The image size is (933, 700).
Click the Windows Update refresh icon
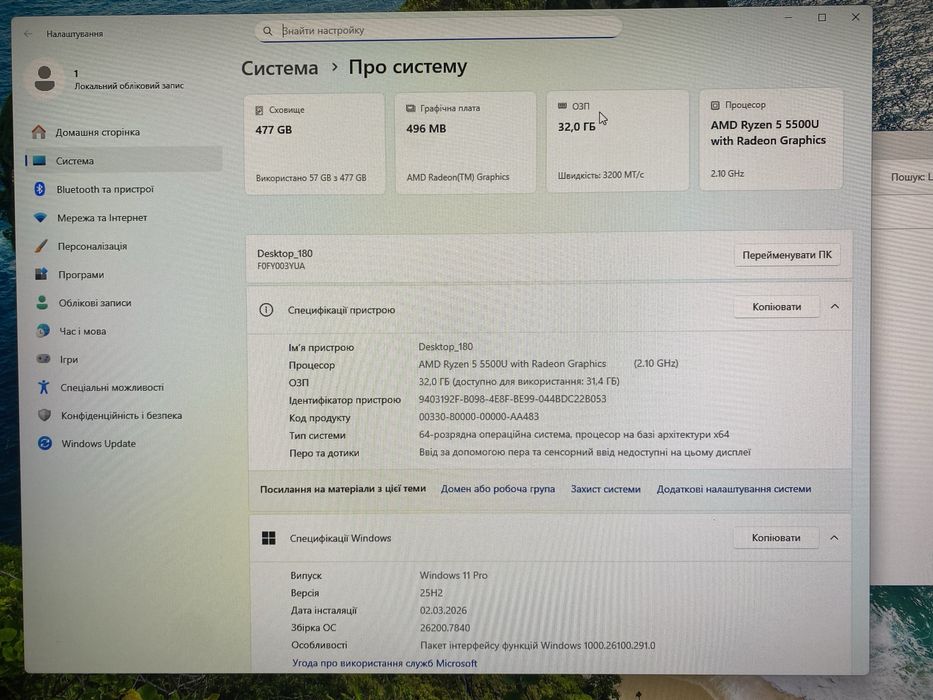[x=45, y=443]
